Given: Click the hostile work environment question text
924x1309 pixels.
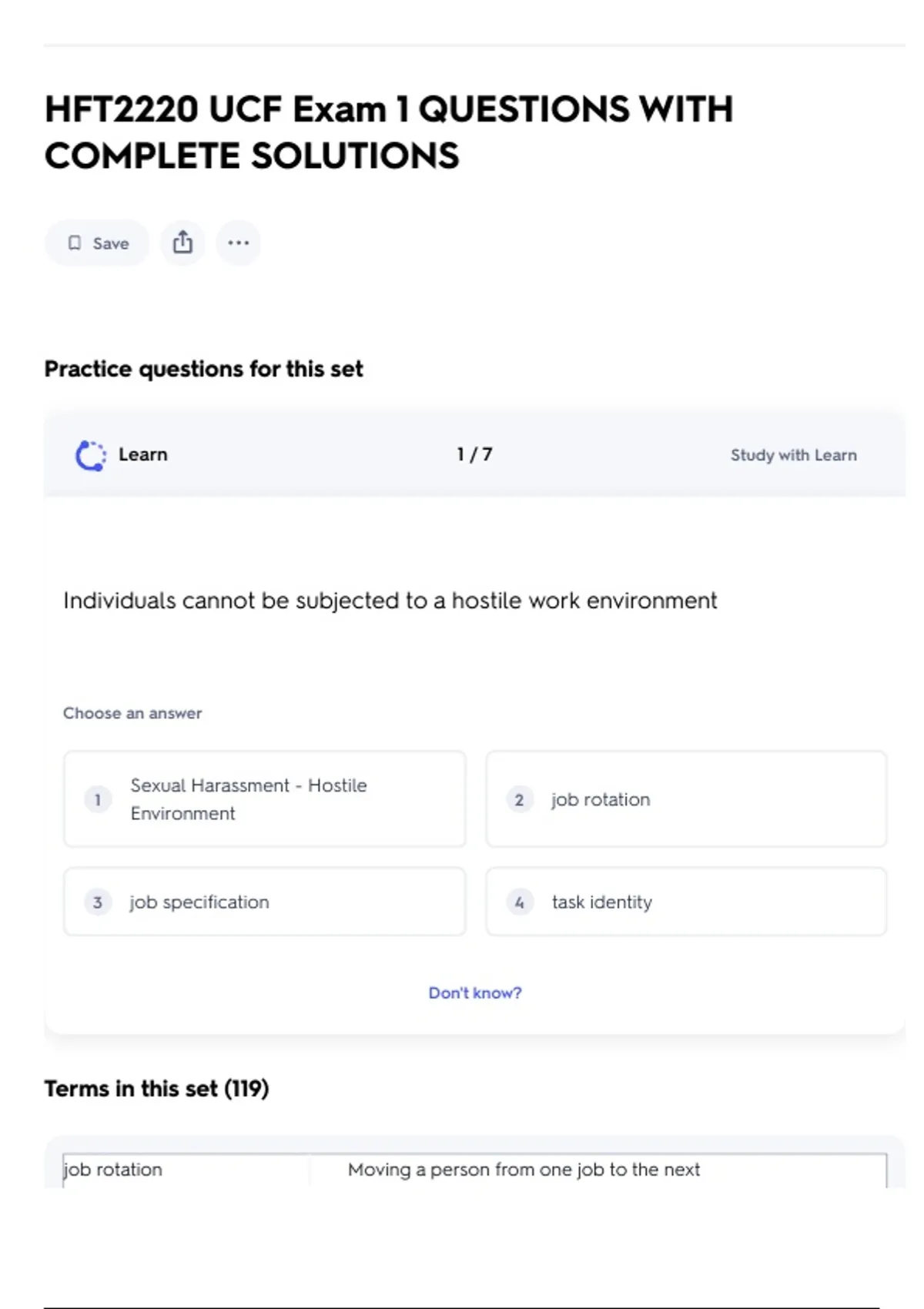Looking at the screenshot, I should pyautogui.click(x=390, y=601).
